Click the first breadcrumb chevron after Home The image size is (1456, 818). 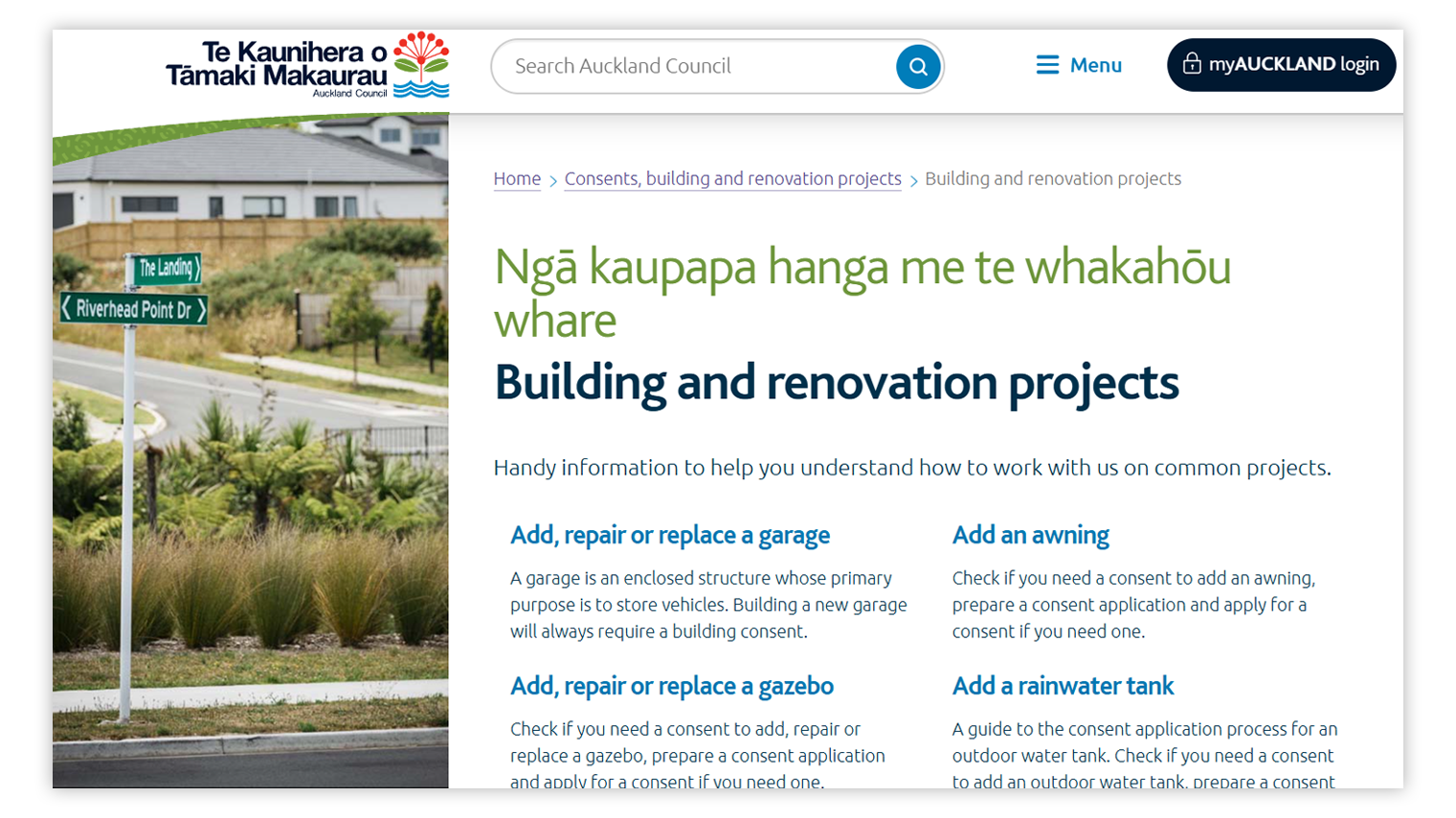(553, 181)
